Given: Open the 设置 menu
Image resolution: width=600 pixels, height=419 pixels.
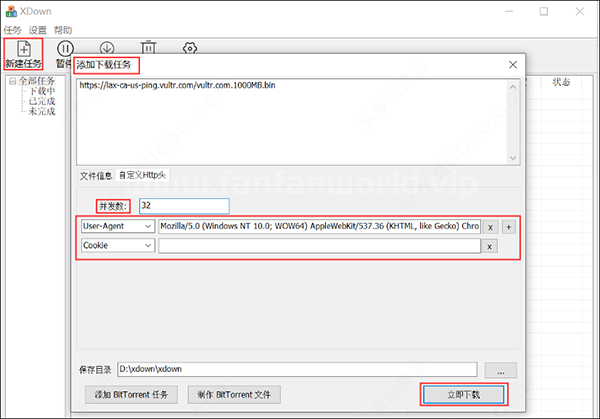Looking at the screenshot, I should [x=38, y=30].
